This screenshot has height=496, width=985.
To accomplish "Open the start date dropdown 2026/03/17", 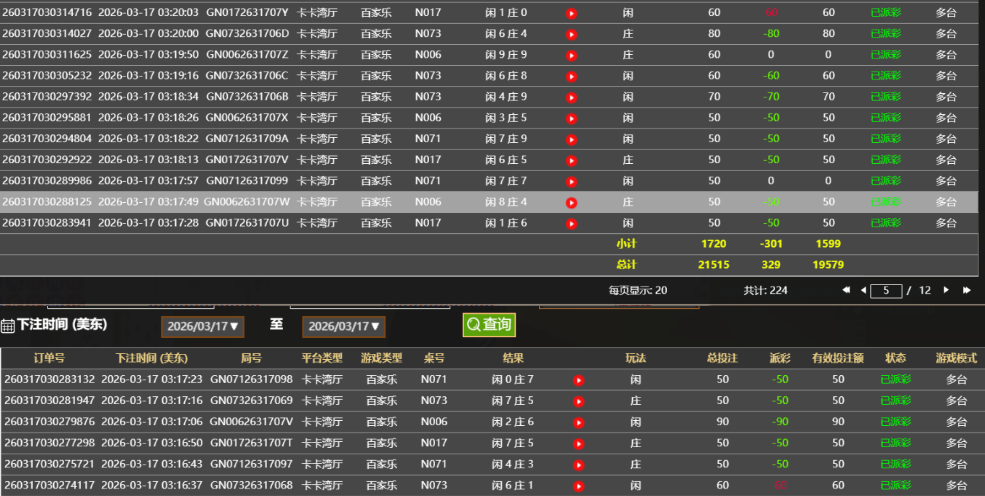I will [202, 326].
